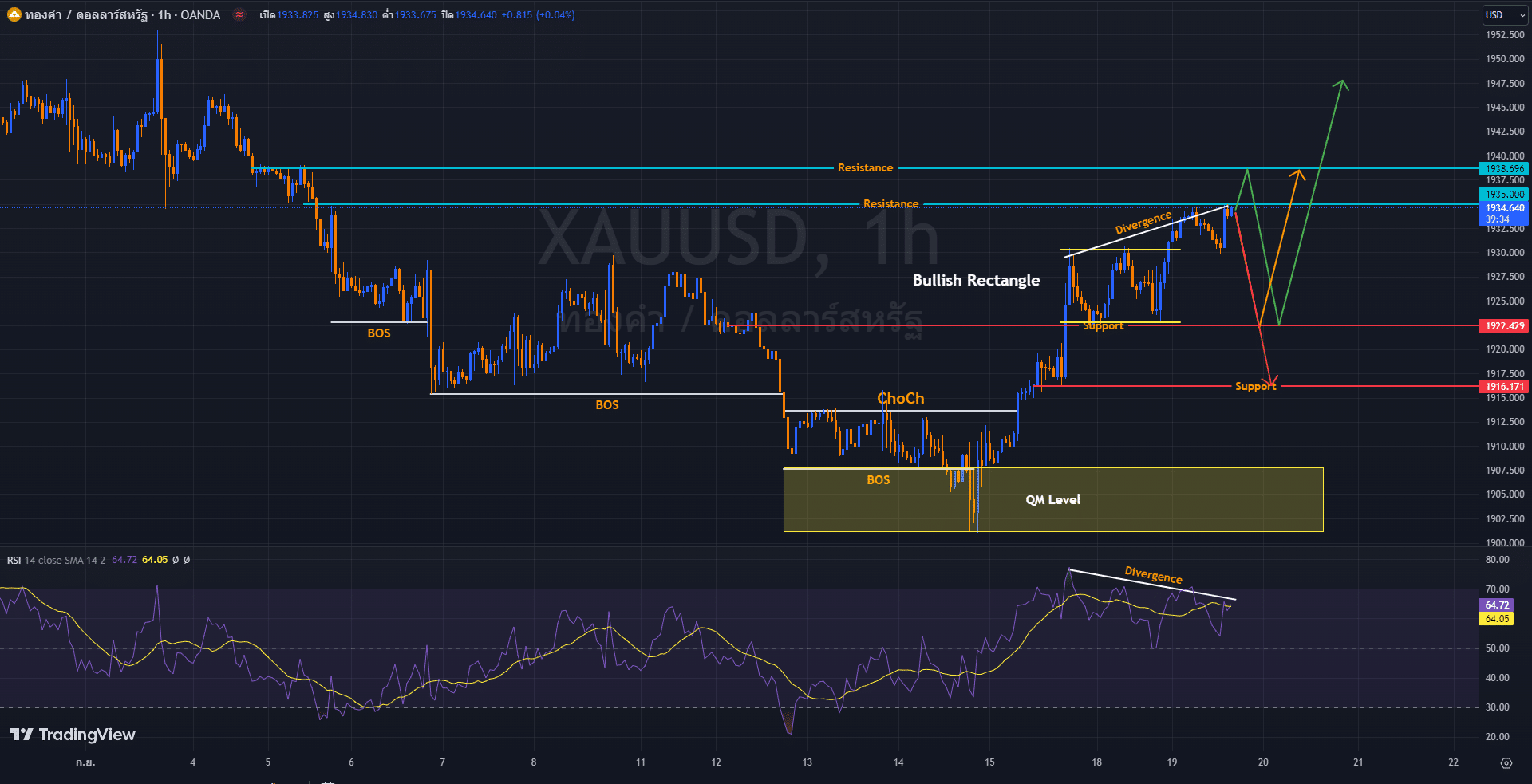Click the change value +0.815 (+0.04%)
Screen dimensions: 1532x784
pos(538,15)
